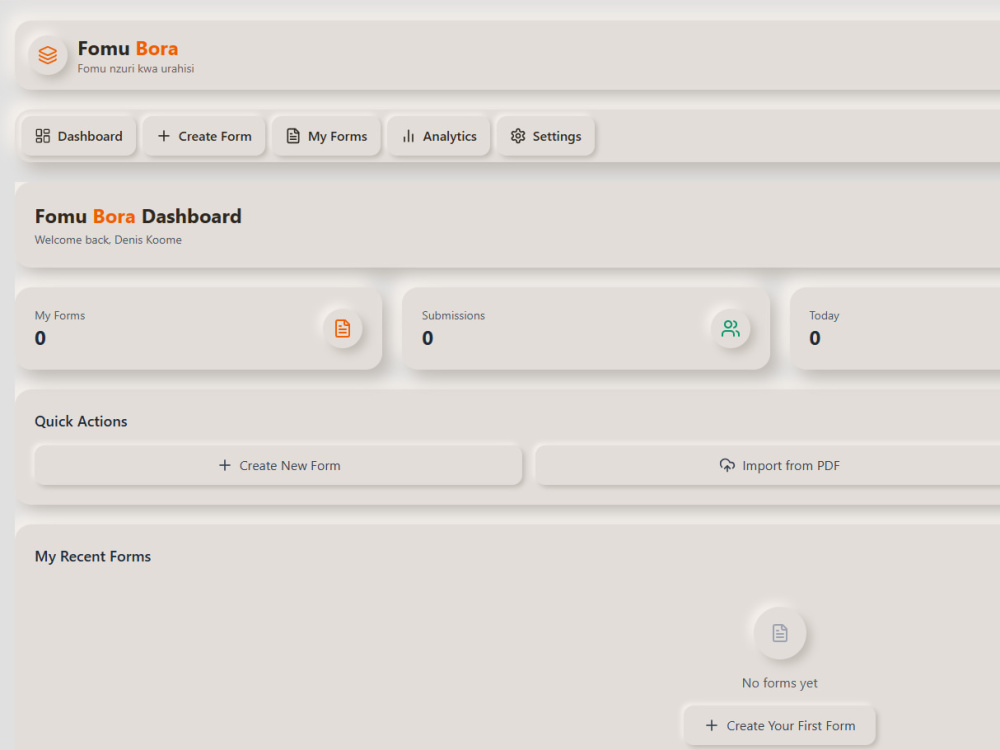Click the Fomu Bora title in header
The image size is (1000, 750).
pos(128,48)
